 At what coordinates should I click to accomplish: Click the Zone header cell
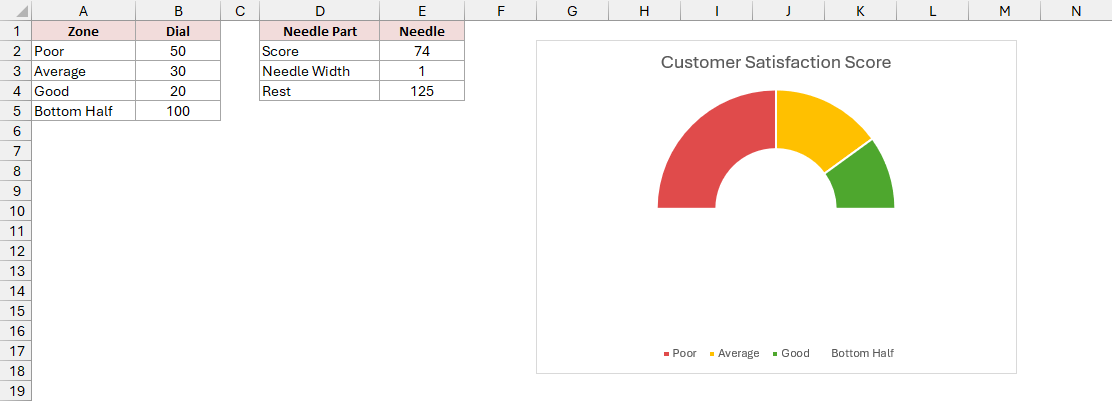point(84,31)
